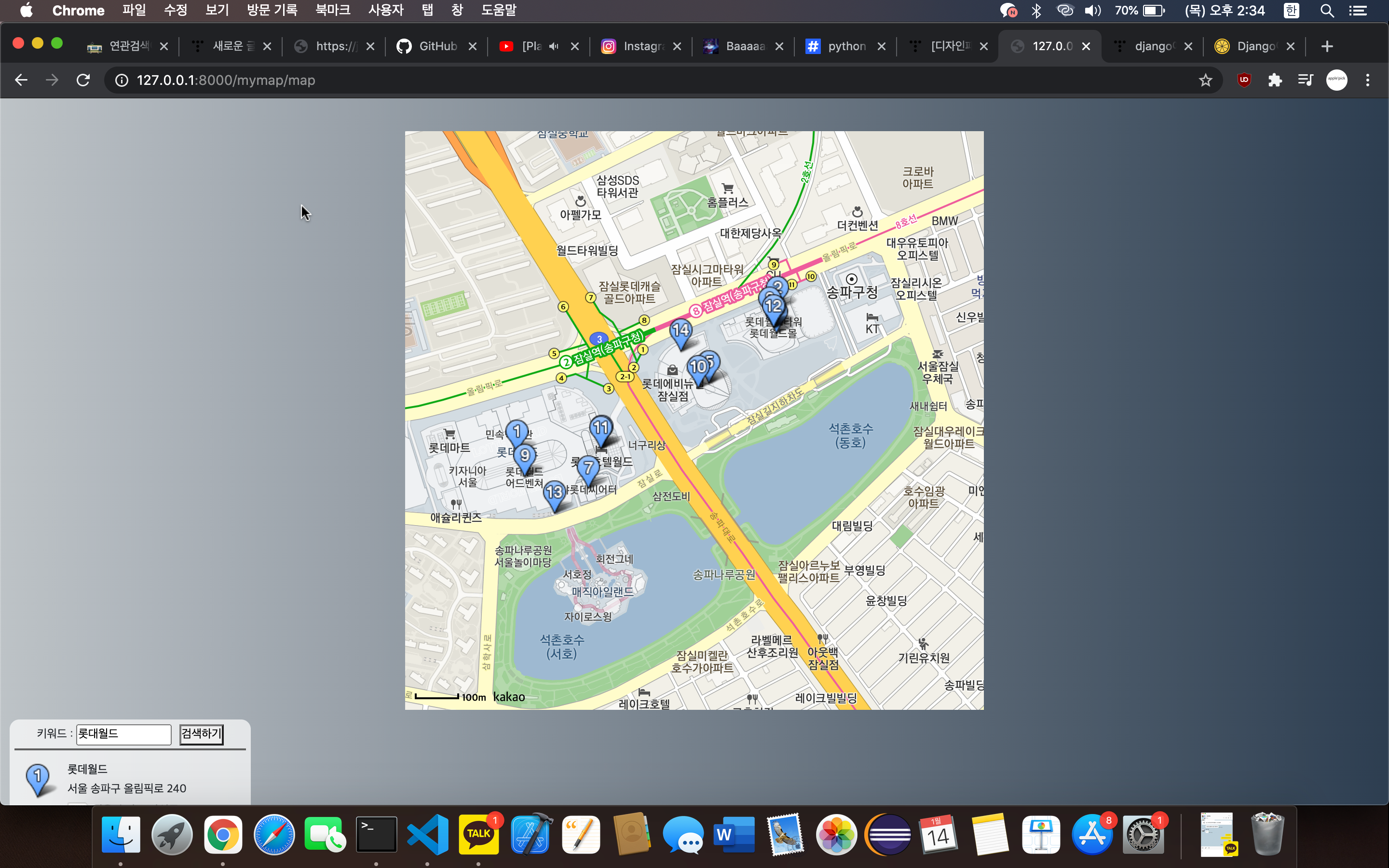Open the Chrome extensions puzzle icon
1389x868 pixels.
(x=1275, y=81)
